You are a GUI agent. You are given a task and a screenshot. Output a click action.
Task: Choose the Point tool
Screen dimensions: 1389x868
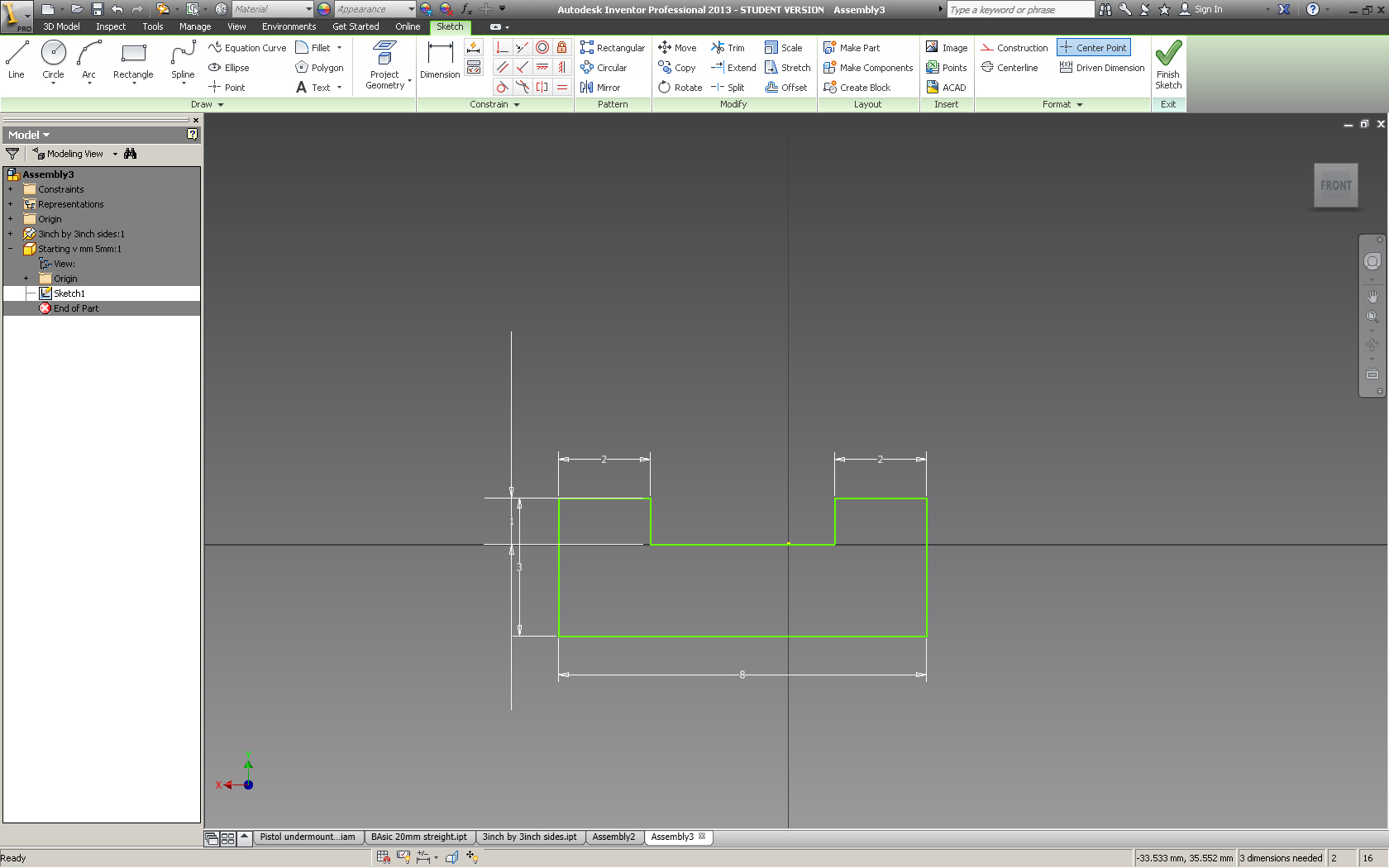(227, 88)
